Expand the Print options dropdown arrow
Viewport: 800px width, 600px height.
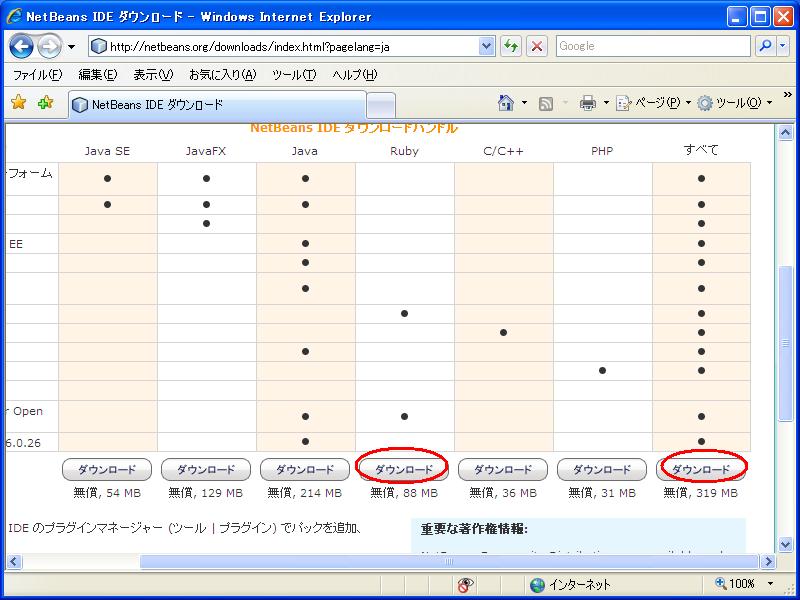coord(606,103)
